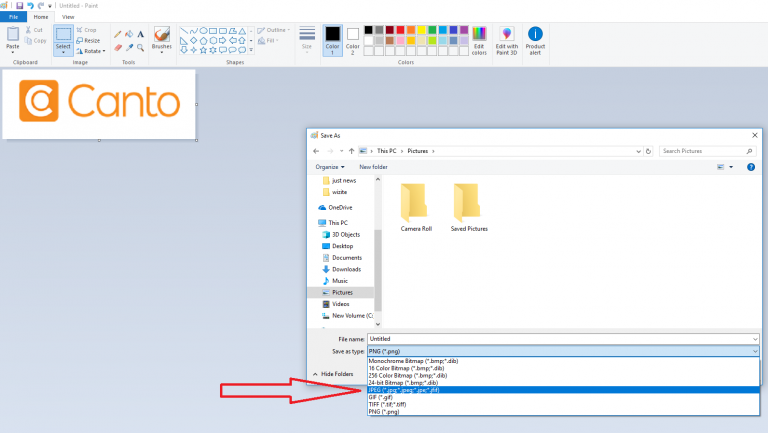Click the Edit colors icon
768x433 pixels.
coord(479,41)
